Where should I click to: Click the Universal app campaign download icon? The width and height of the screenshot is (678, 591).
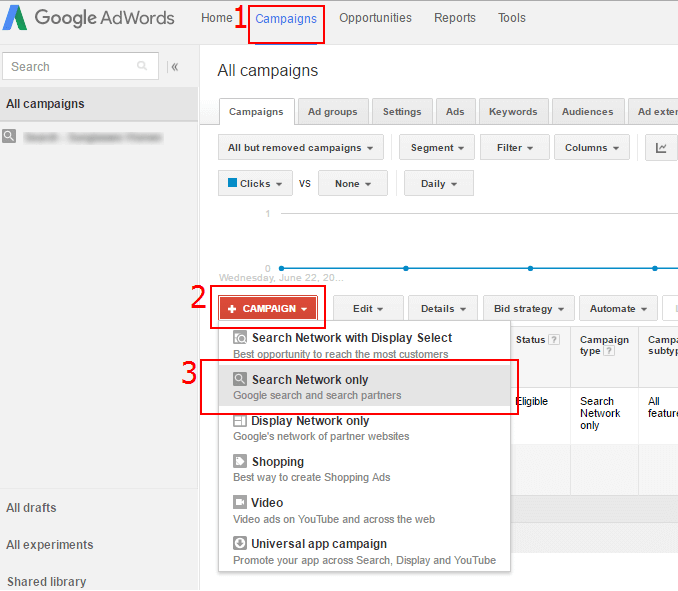click(x=240, y=543)
